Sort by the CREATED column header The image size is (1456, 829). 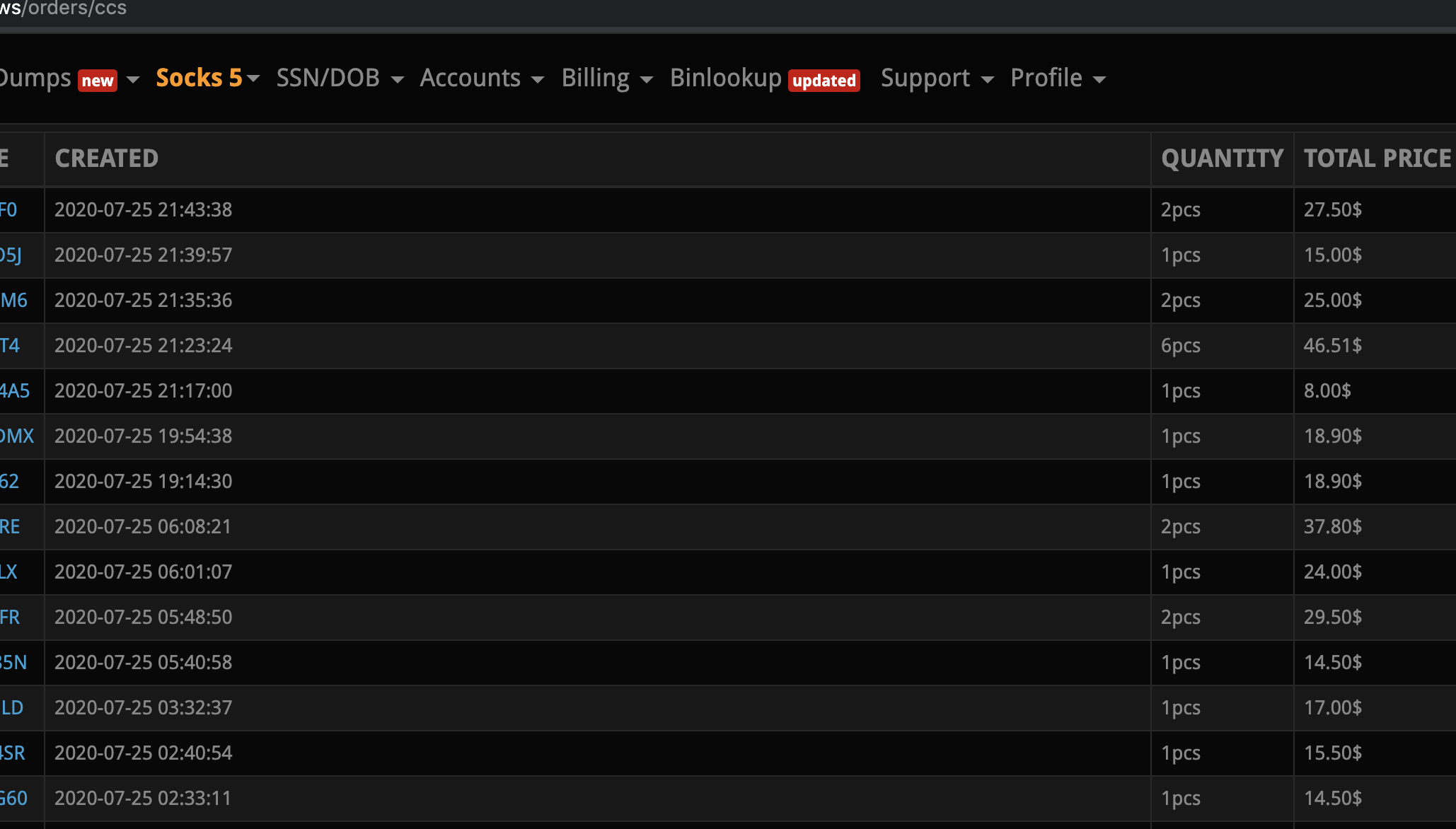click(107, 158)
